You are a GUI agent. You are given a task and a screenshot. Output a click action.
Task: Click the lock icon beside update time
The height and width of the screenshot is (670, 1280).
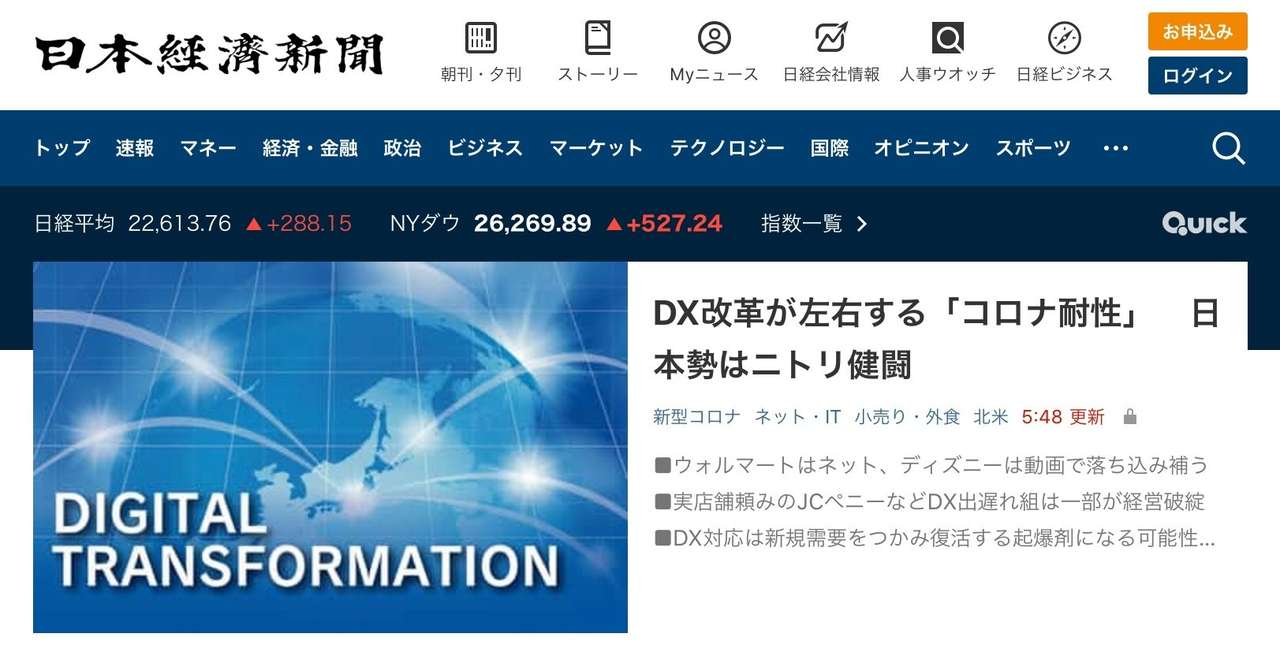[1130, 416]
